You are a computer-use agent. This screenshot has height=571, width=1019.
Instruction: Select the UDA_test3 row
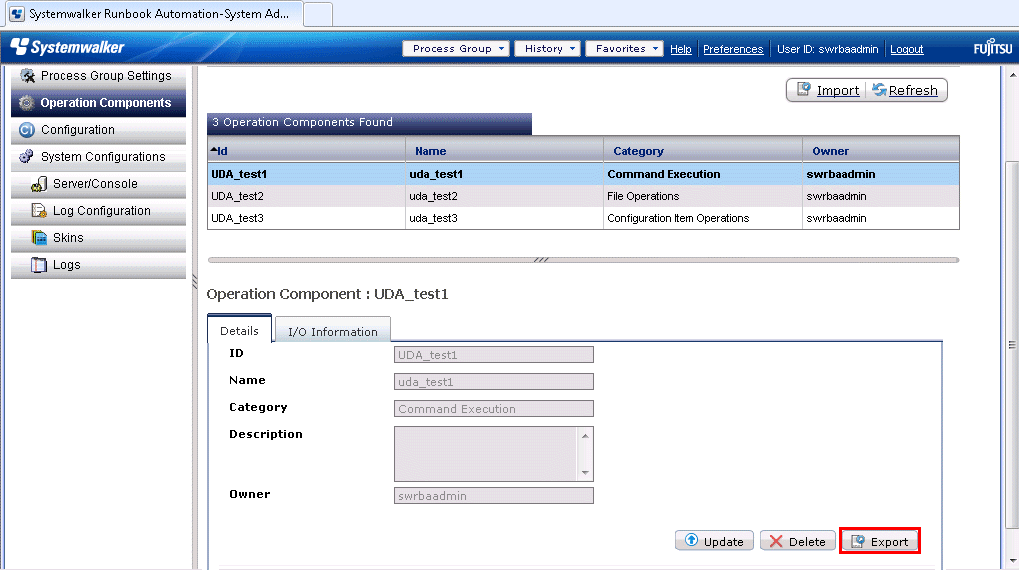(x=583, y=218)
